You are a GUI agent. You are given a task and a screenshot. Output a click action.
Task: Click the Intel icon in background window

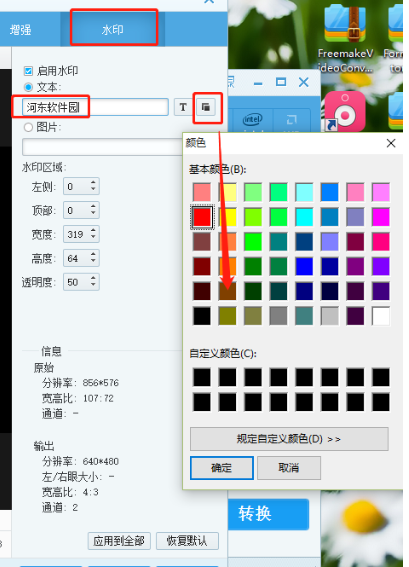coord(252,120)
